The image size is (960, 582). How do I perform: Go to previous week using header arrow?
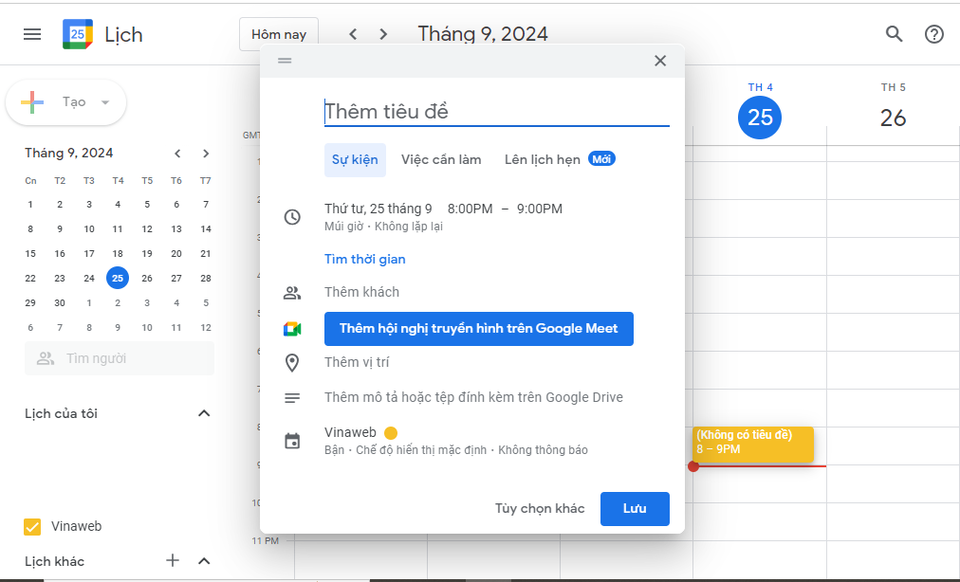click(353, 34)
